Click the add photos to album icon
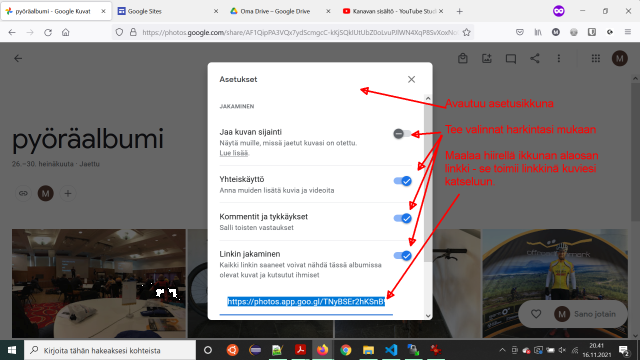The image size is (640, 360). point(487,58)
